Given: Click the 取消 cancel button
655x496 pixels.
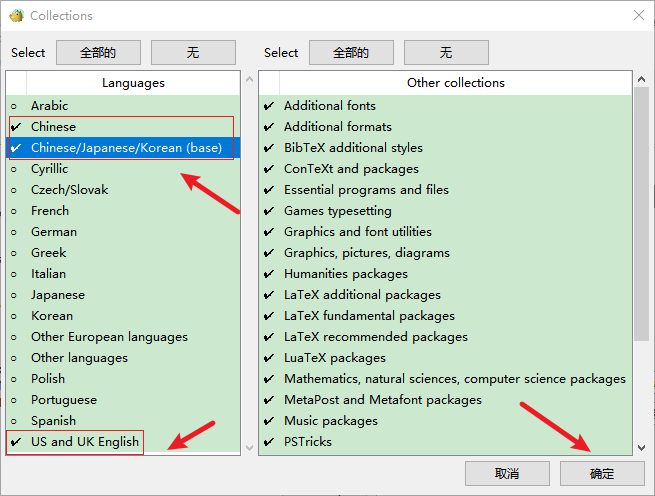Looking at the screenshot, I should (507, 473).
